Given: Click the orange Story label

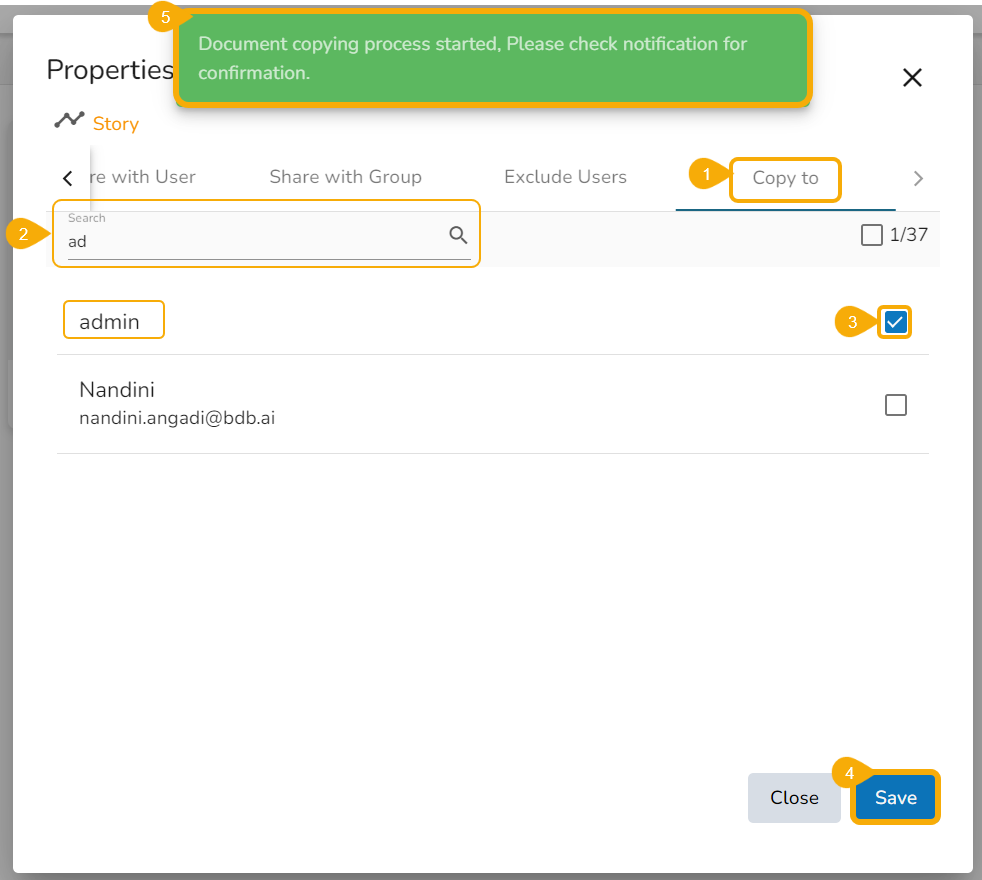Looking at the screenshot, I should [116, 124].
